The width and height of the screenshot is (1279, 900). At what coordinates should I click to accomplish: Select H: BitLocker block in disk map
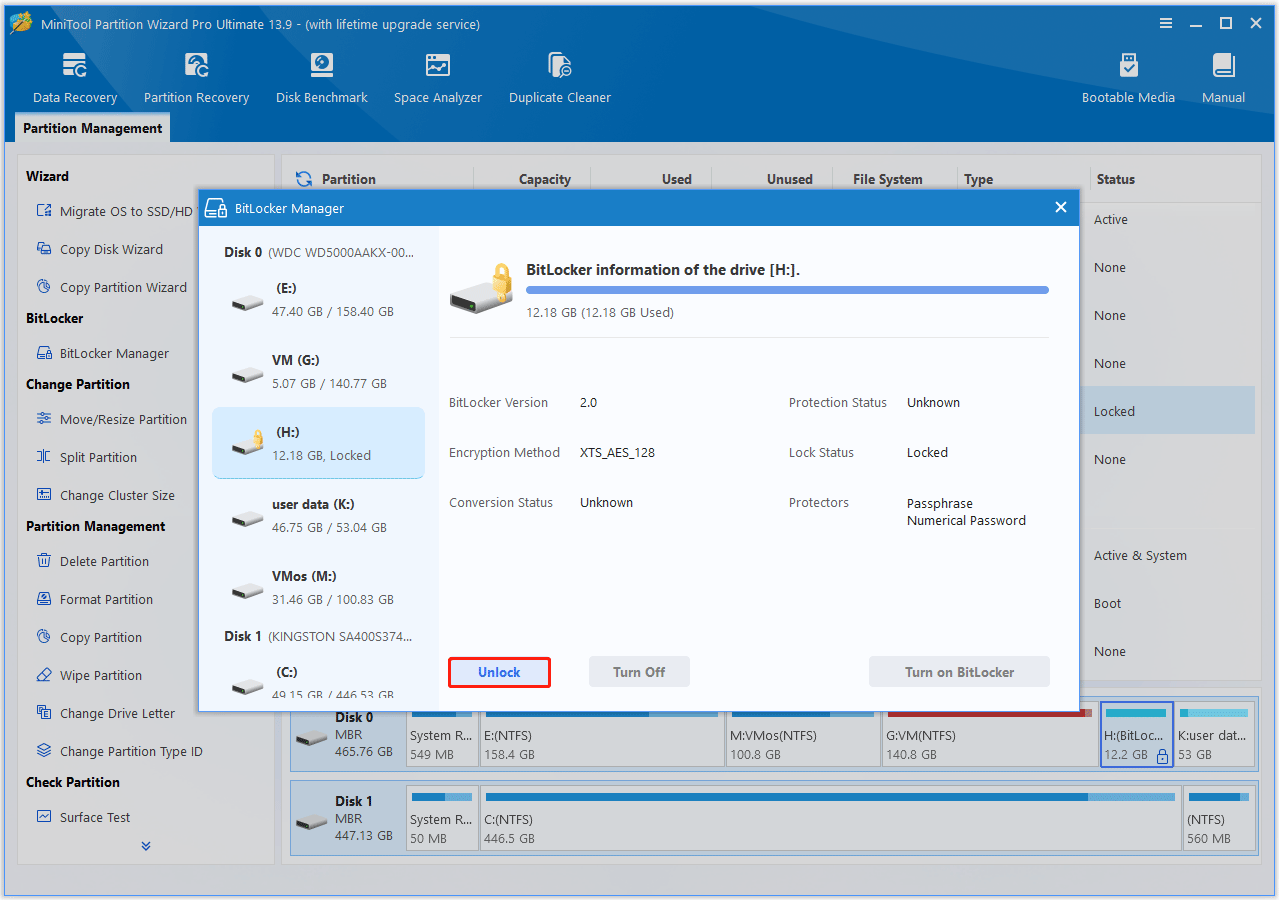(x=1136, y=734)
